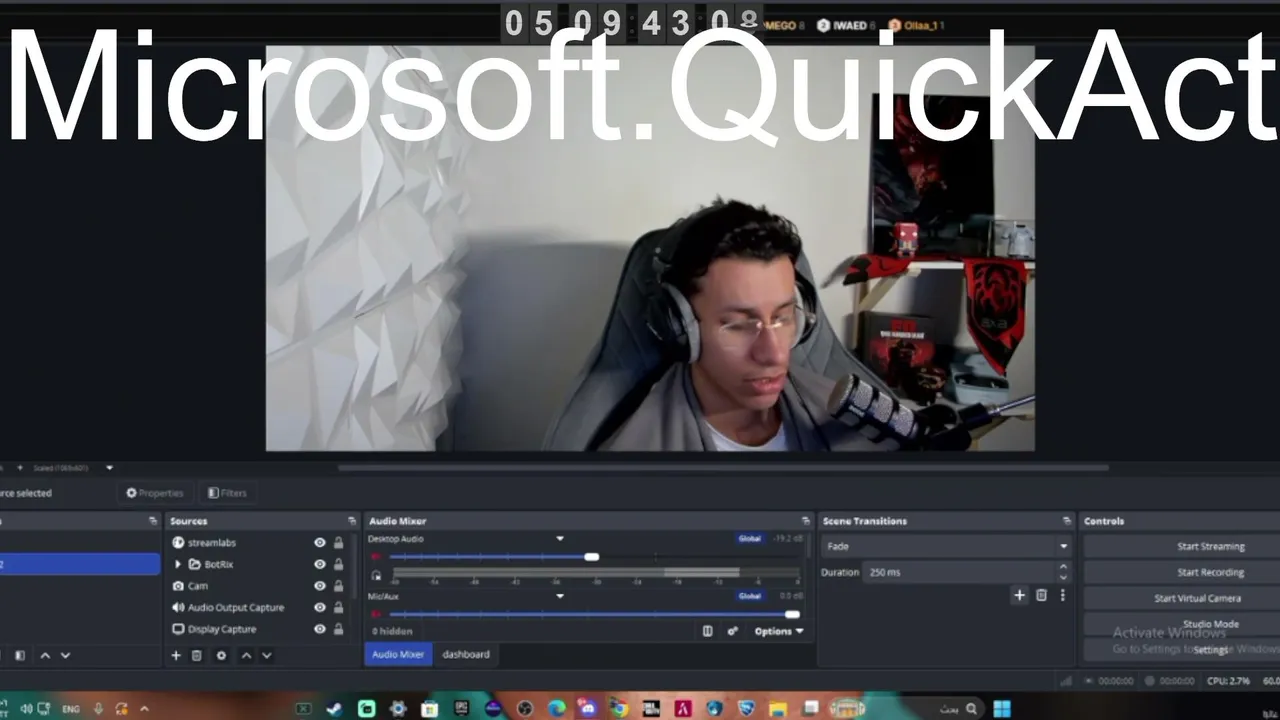Add a new source with plus icon
This screenshot has height=720, width=1280.
coord(176,656)
